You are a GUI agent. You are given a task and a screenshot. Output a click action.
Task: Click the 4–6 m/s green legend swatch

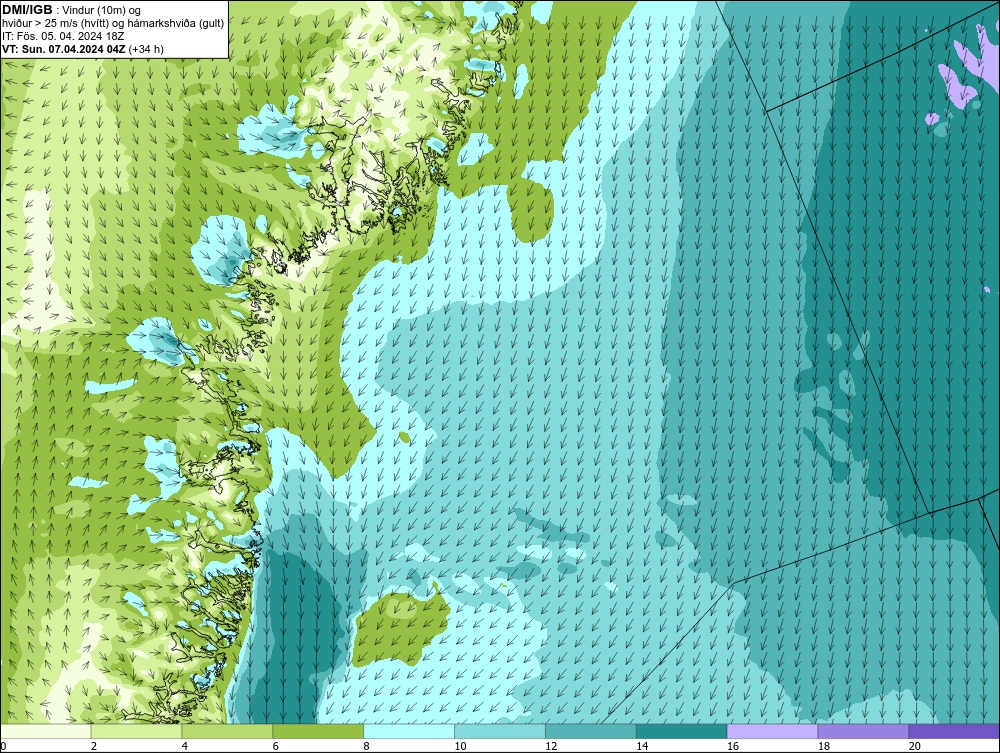(x=227, y=731)
